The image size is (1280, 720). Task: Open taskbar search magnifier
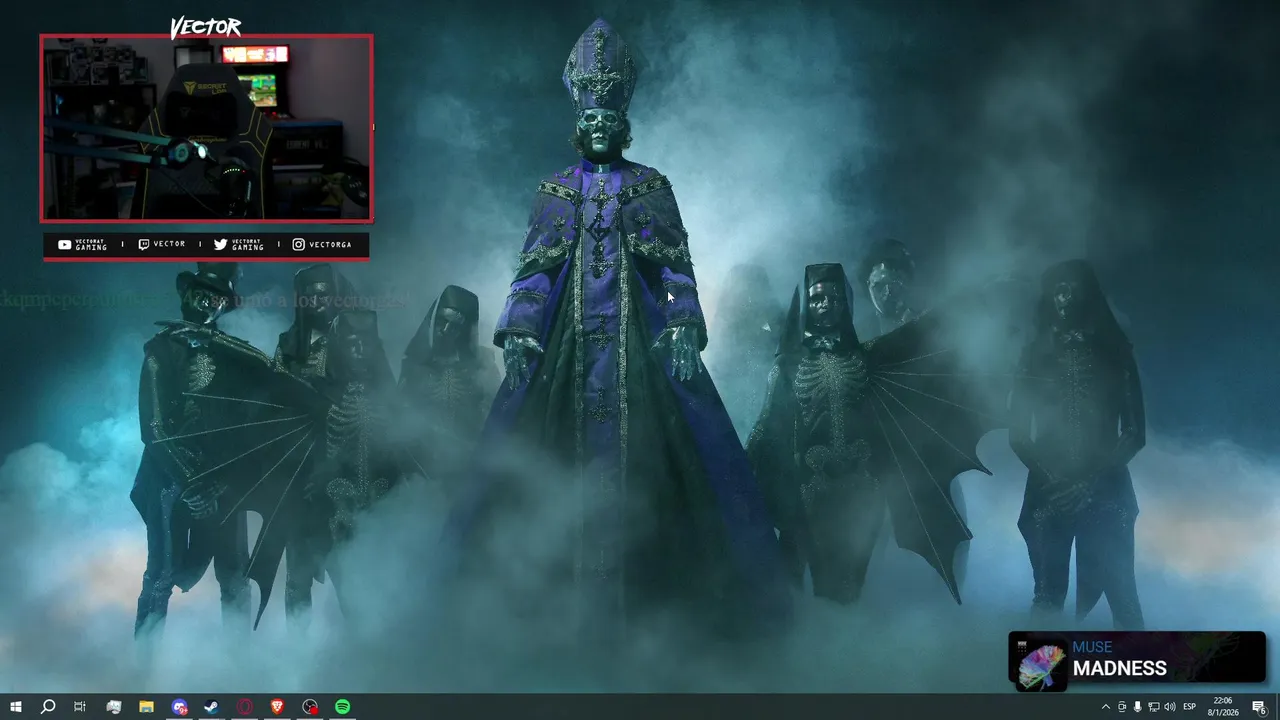[47, 707]
